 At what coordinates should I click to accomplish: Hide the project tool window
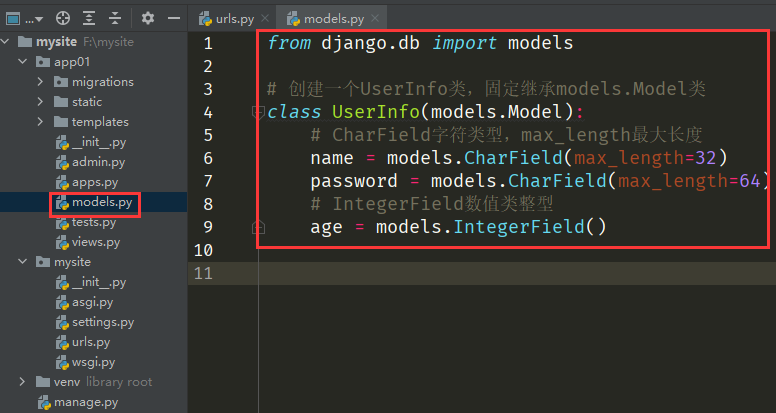click(x=173, y=18)
